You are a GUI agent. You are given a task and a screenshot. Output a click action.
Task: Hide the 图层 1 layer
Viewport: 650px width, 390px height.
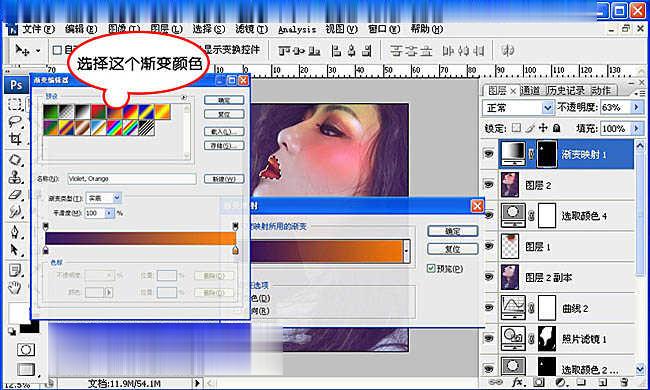click(489, 246)
